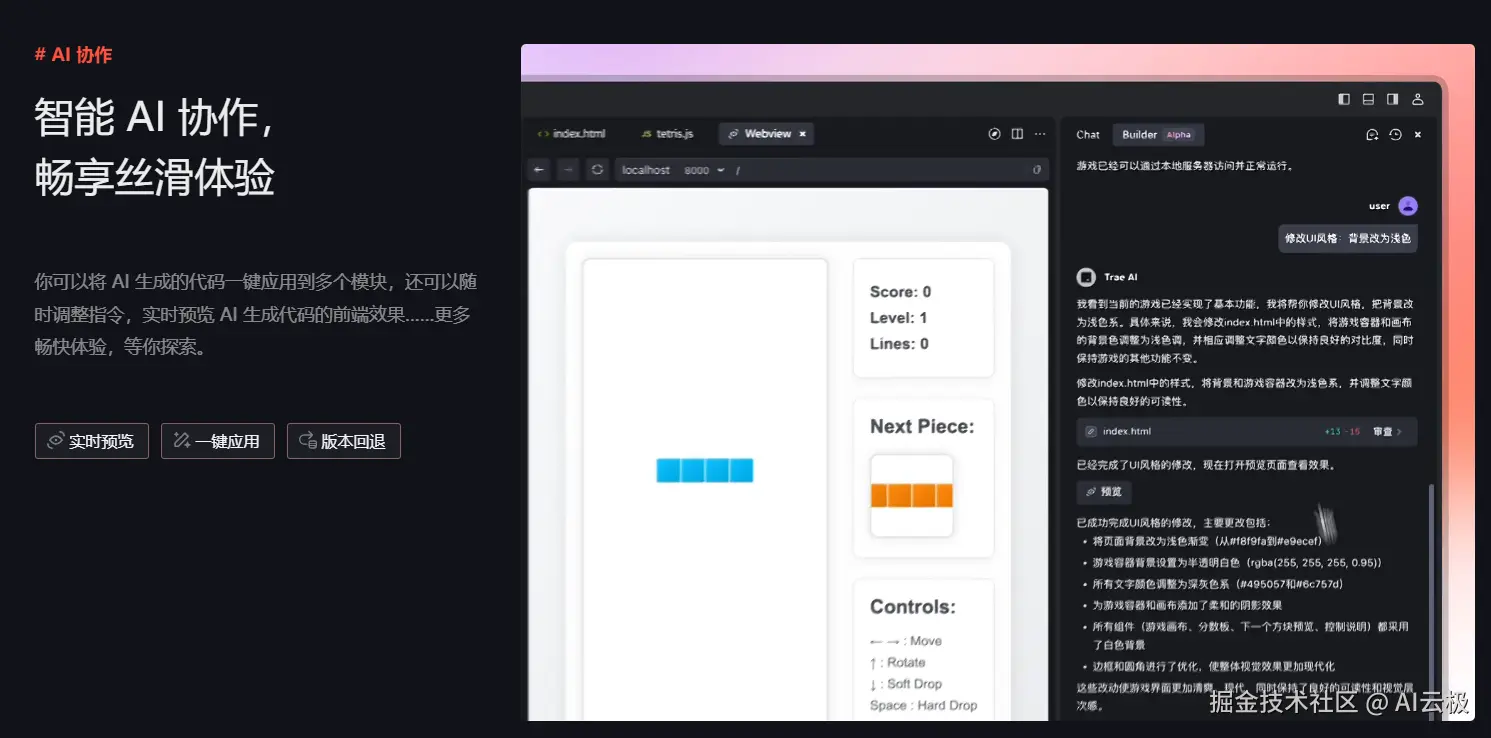
Task: Switch to the Chat tab
Action: coord(1088,134)
